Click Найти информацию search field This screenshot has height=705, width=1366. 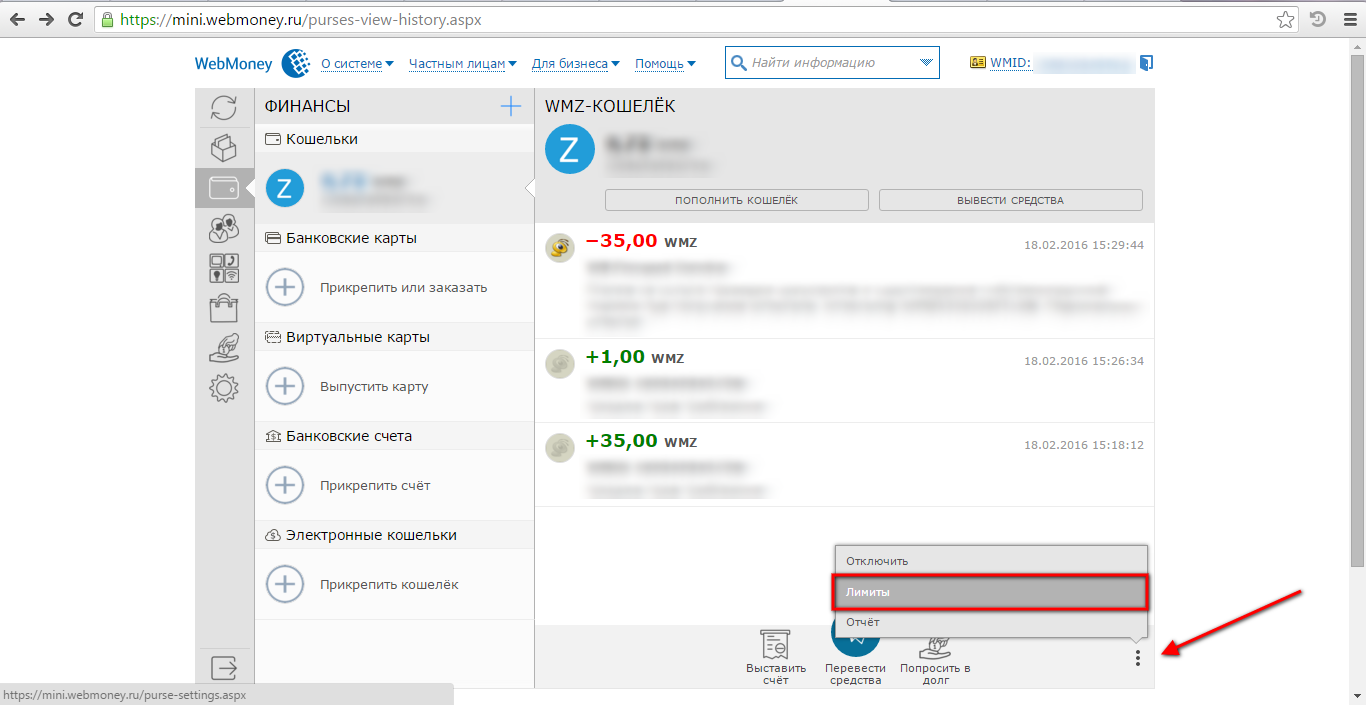coord(830,63)
